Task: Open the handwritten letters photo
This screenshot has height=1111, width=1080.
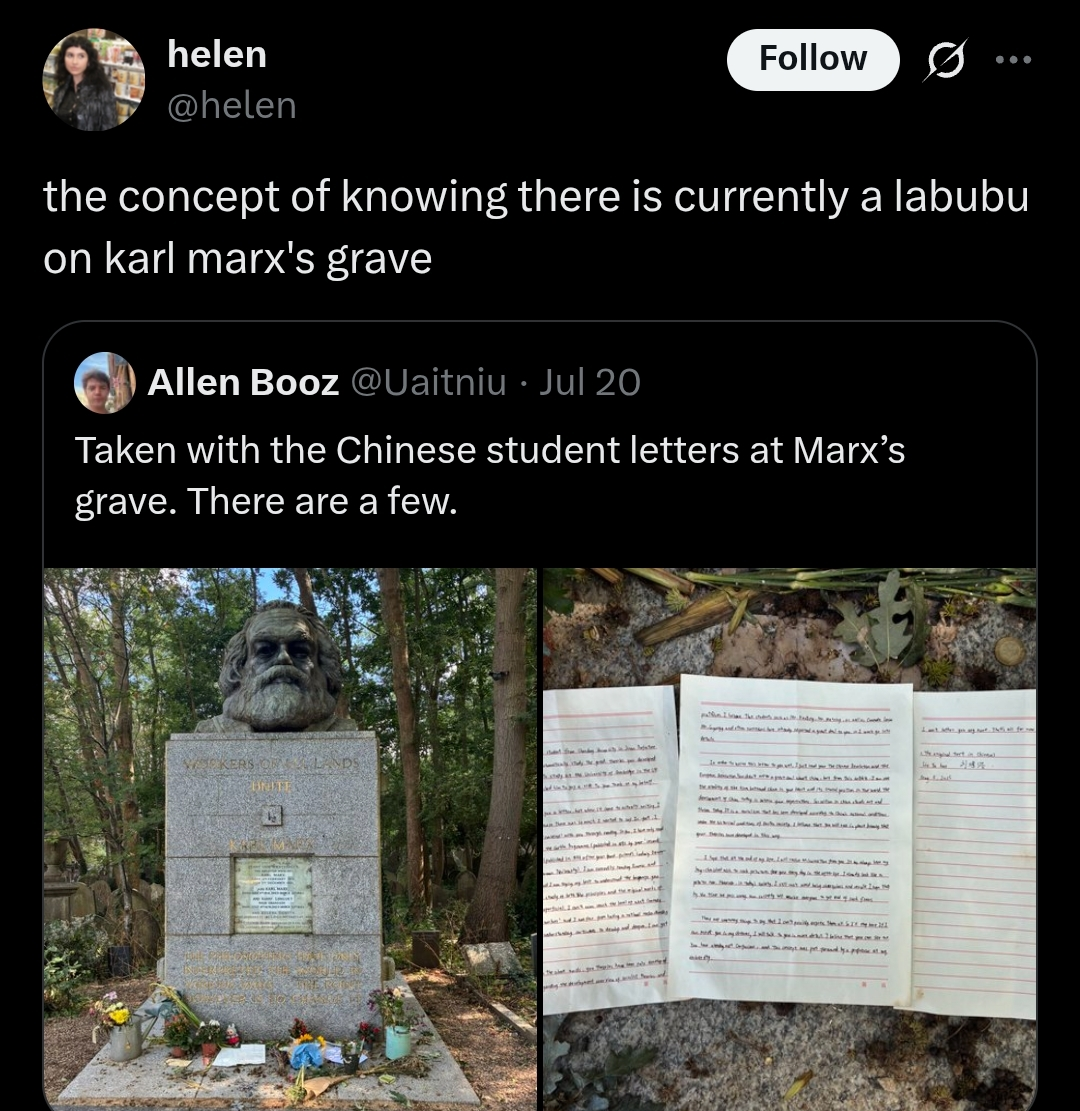Action: pyautogui.click(x=789, y=839)
